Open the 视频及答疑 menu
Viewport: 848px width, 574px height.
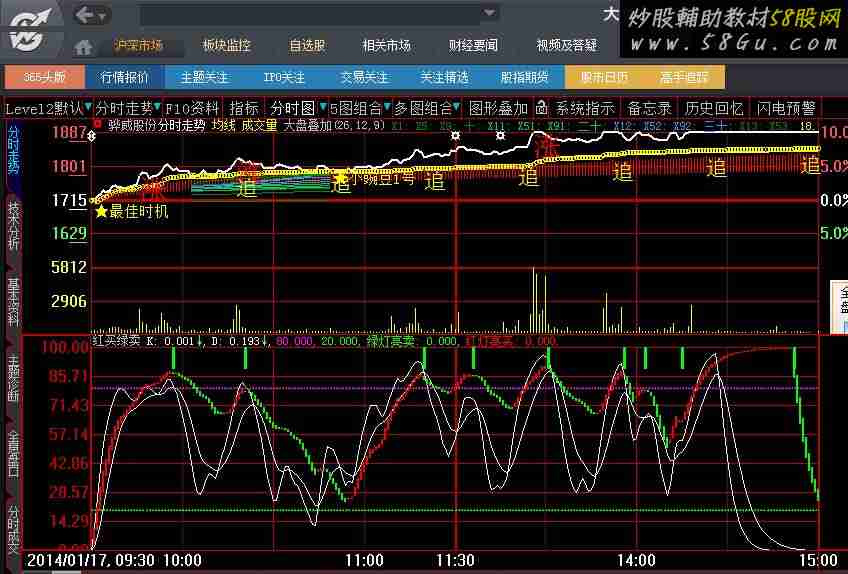coord(567,46)
